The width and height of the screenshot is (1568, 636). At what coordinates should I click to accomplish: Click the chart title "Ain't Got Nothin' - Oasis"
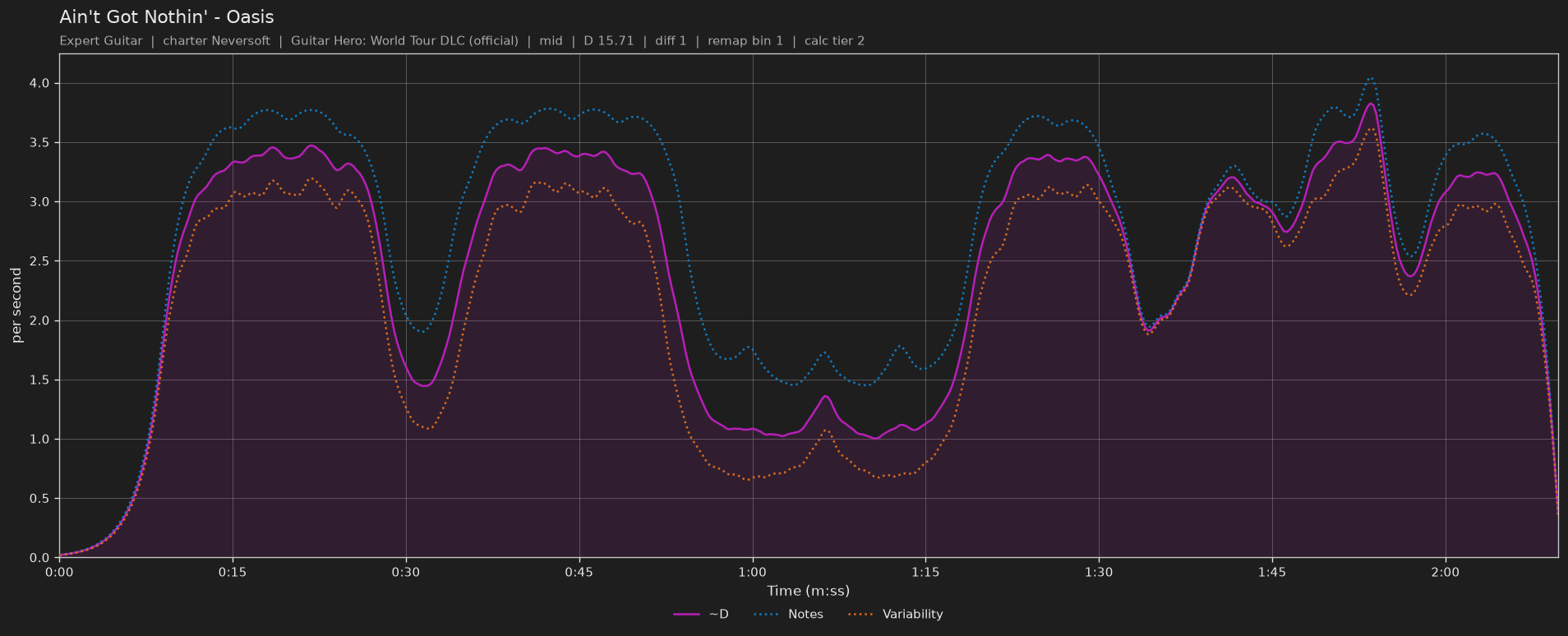click(x=167, y=17)
